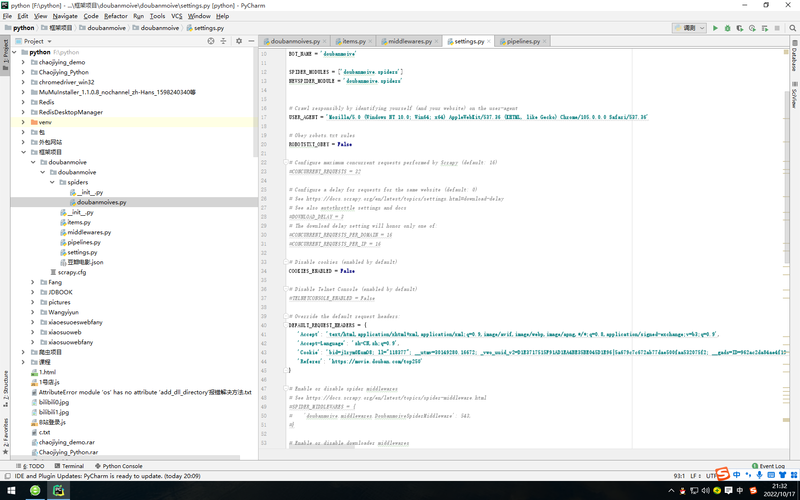This screenshot has height=500, width=800.
Task: Open Windows Start menu
Action: coord(11,491)
